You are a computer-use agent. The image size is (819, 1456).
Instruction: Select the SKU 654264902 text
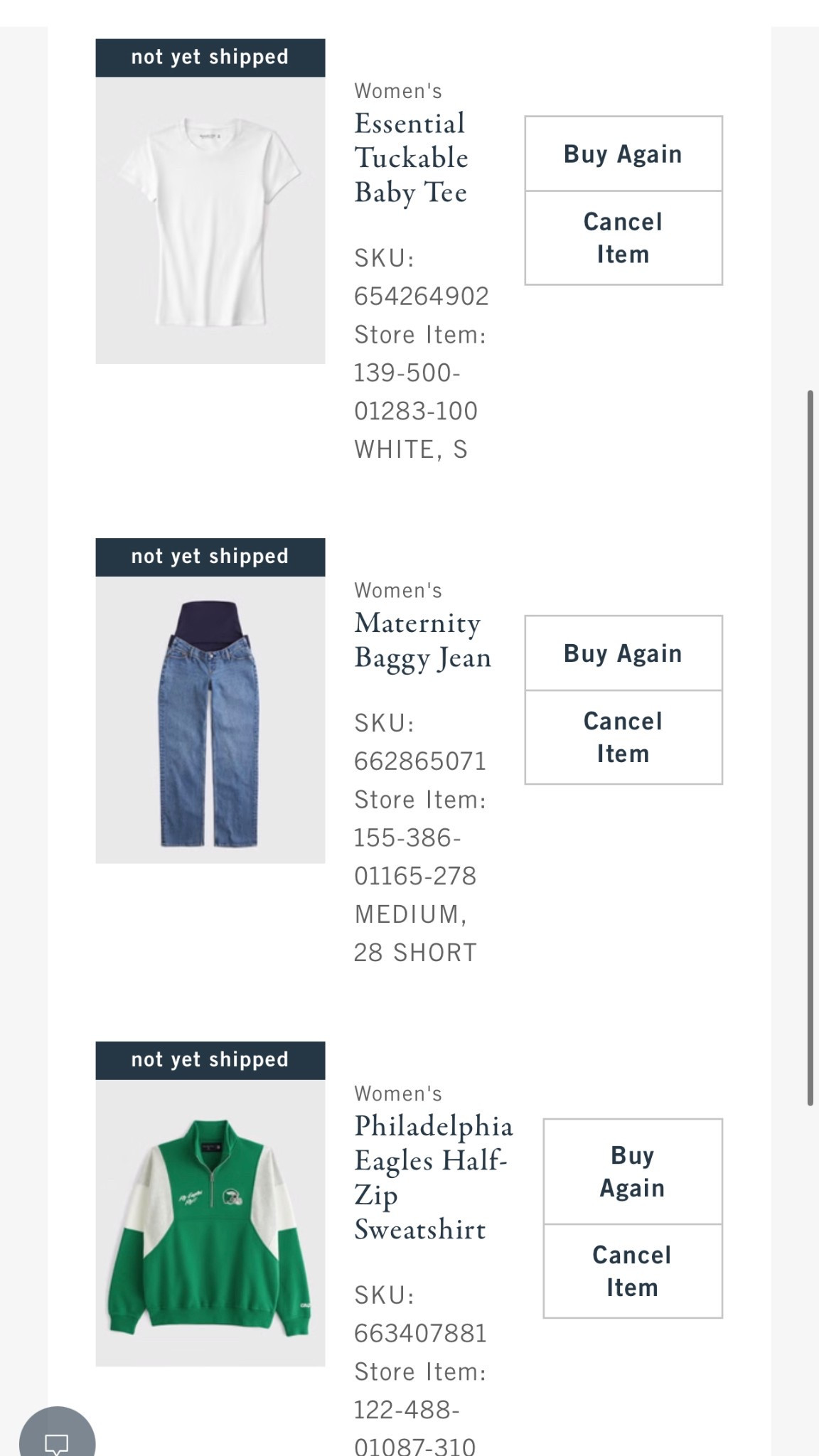tap(421, 296)
